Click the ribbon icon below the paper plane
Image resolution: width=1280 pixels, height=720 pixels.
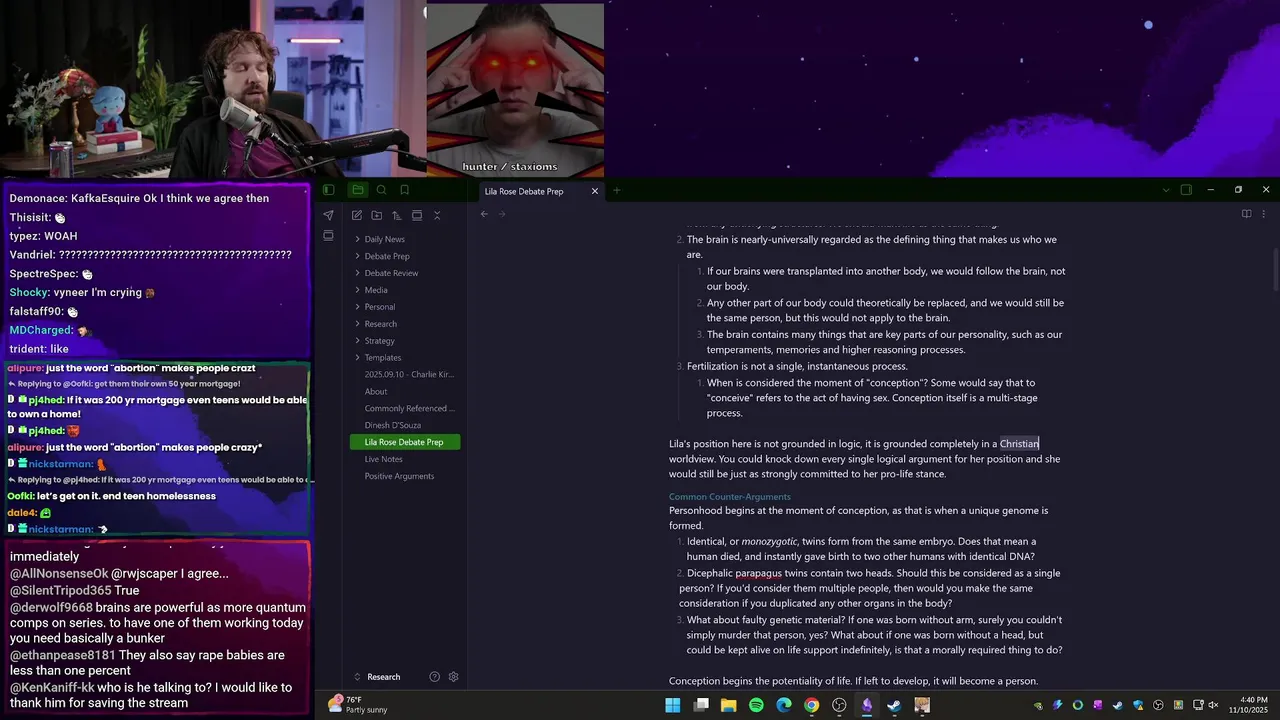pyautogui.click(x=328, y=236)
